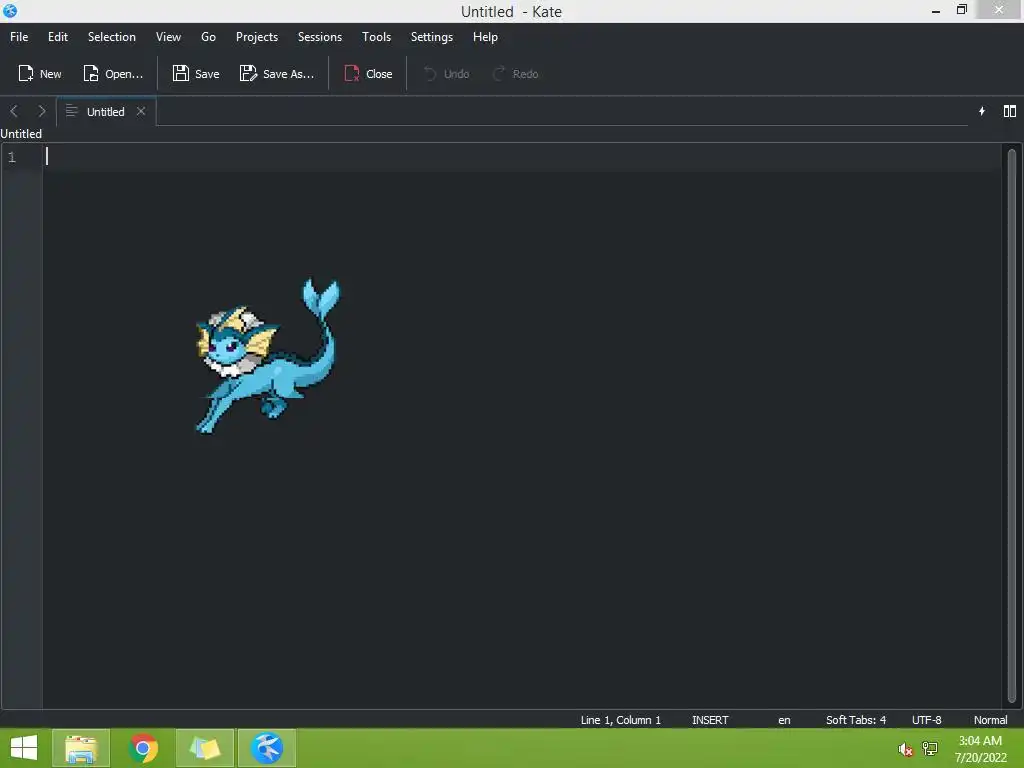Select the Untitled document tab

[105, 112]
